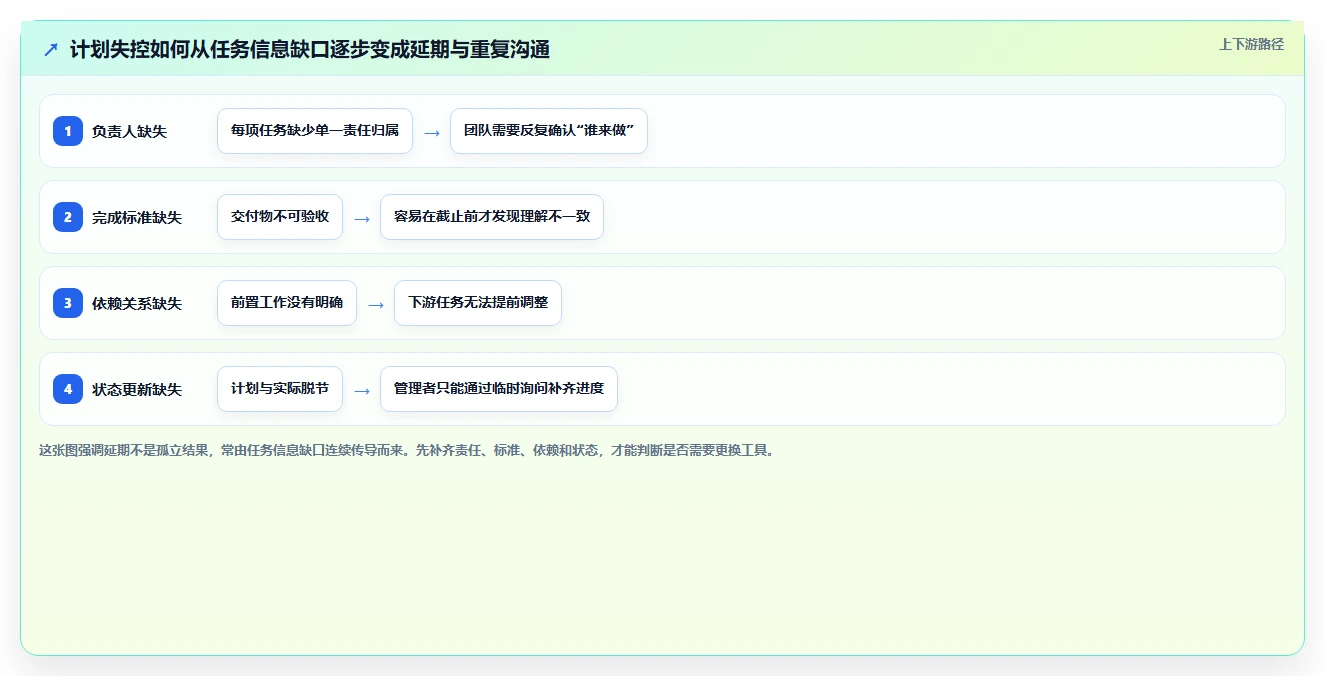1325x676 pixels.
Task: Click the number 2 badge for 完成标准缺失
Action: click(x=68, y=217)
